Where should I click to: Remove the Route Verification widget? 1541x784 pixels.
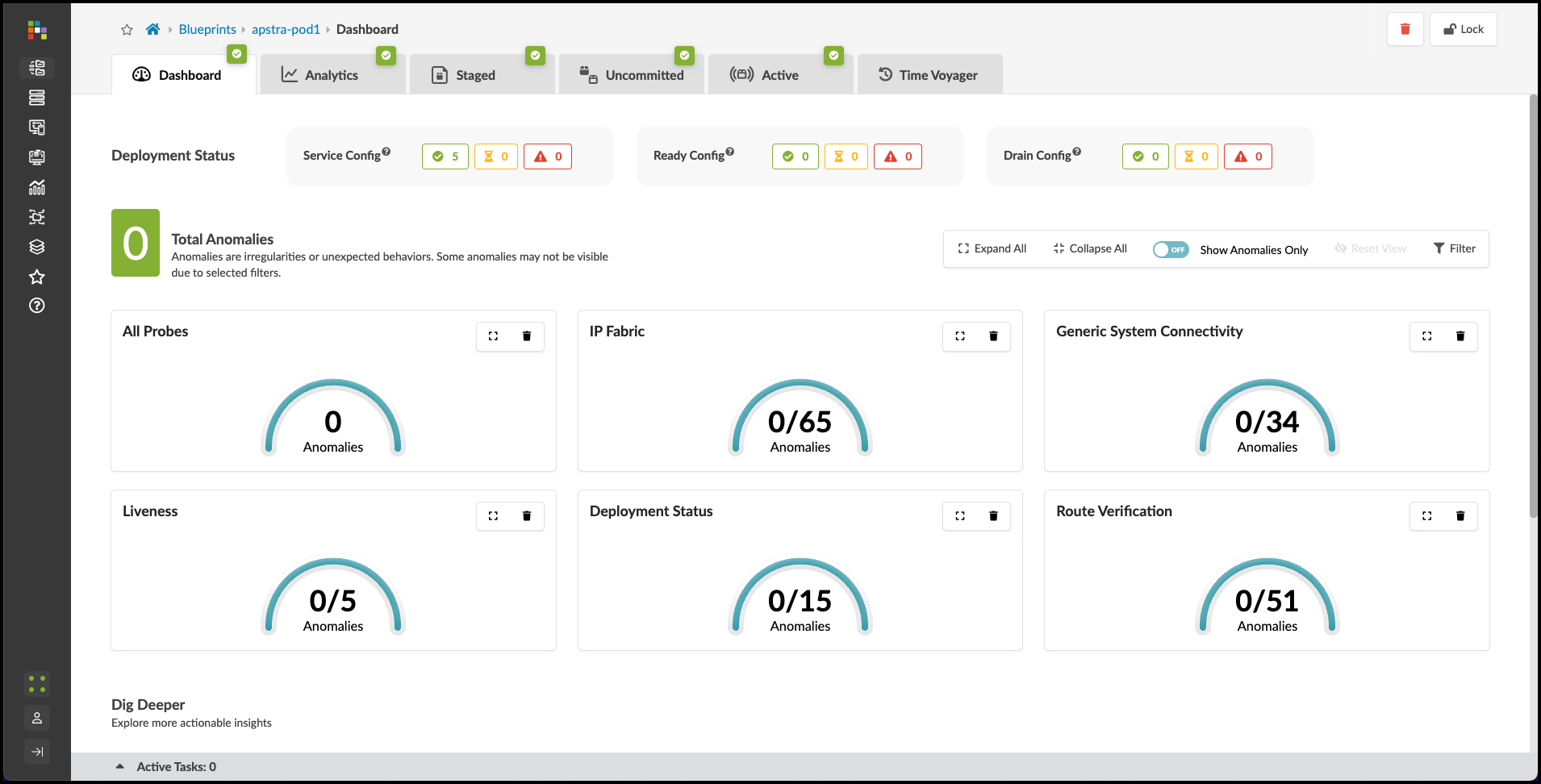(x=1460, y=516)
